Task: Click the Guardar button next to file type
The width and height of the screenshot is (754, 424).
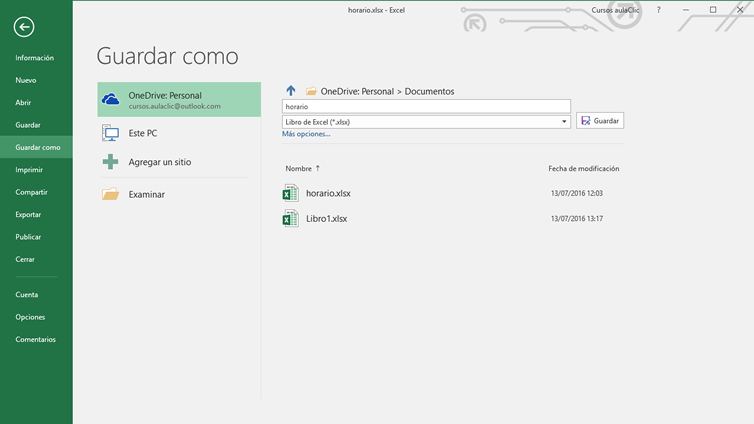Action: [600, 121]
